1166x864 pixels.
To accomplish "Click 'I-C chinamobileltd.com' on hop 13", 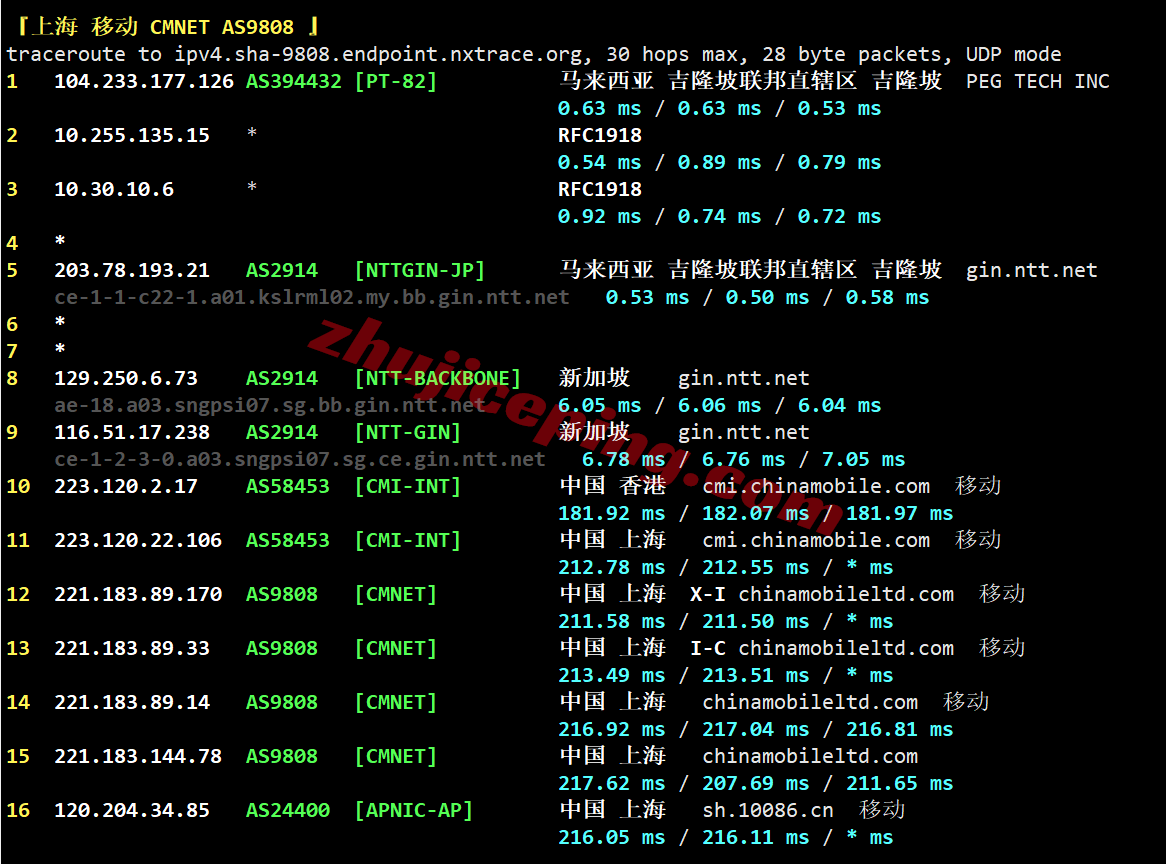I will [822, 648].
